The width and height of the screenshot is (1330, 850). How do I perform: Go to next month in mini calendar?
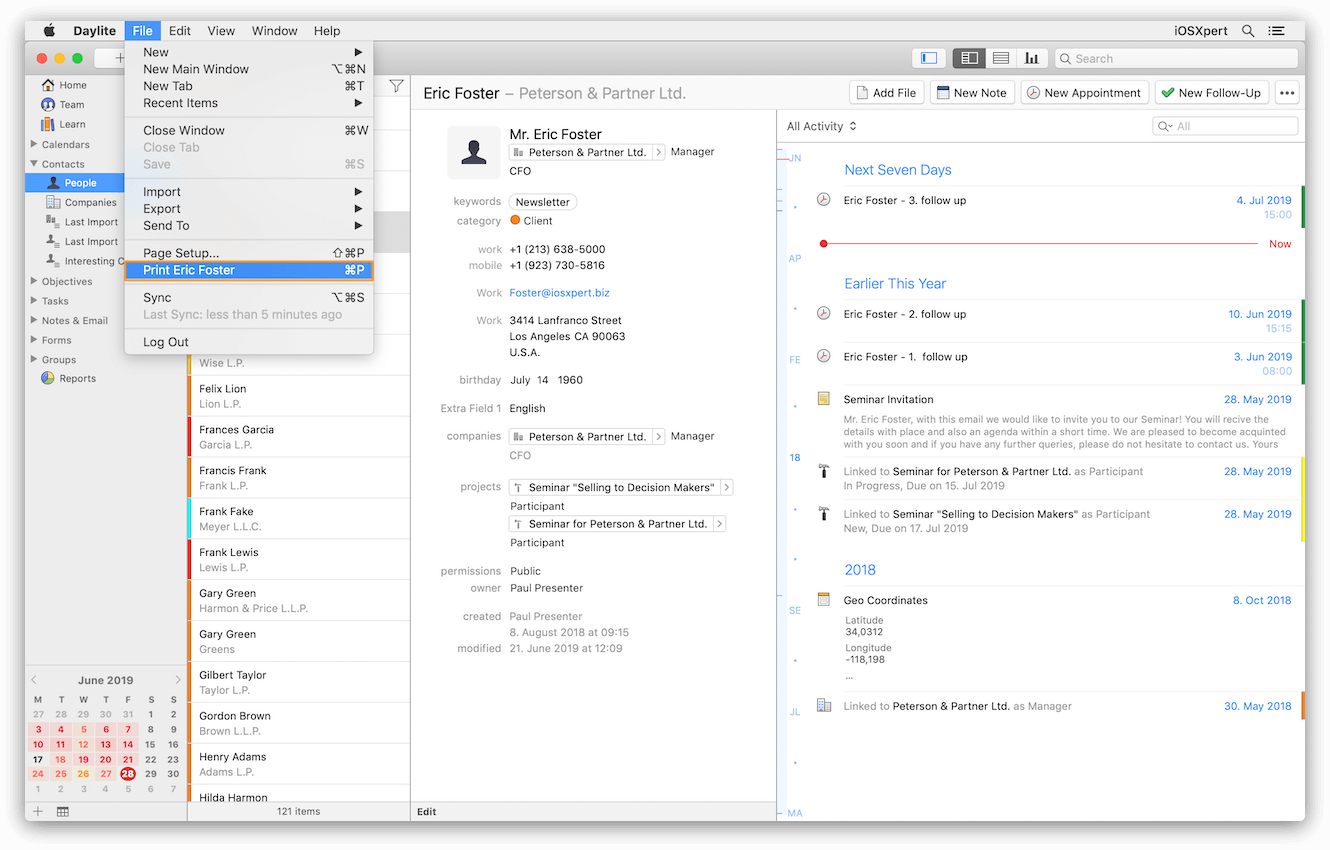tap(178, 680)
